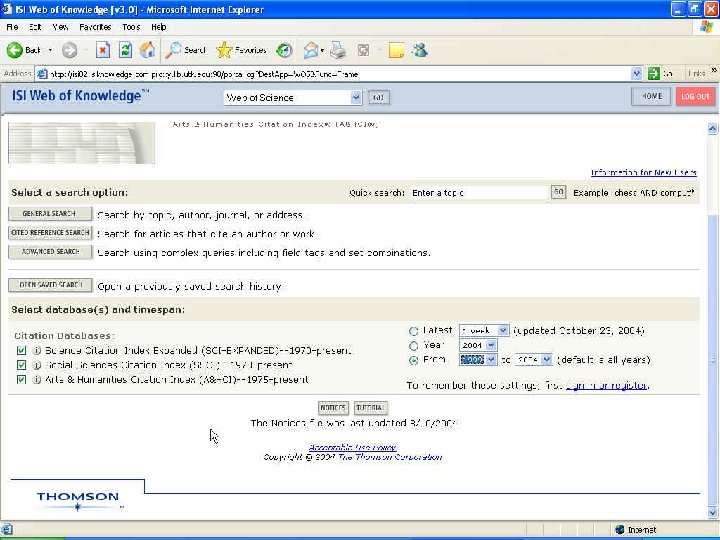This screenshot has height=540, width=720.
Task: Toggle Science Citation Index Expanded checkbox
Action: 21,351
